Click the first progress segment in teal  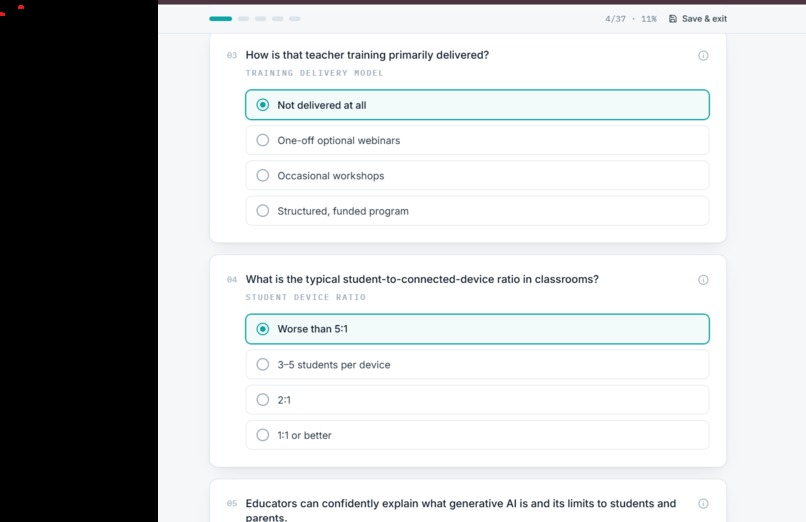221,18
